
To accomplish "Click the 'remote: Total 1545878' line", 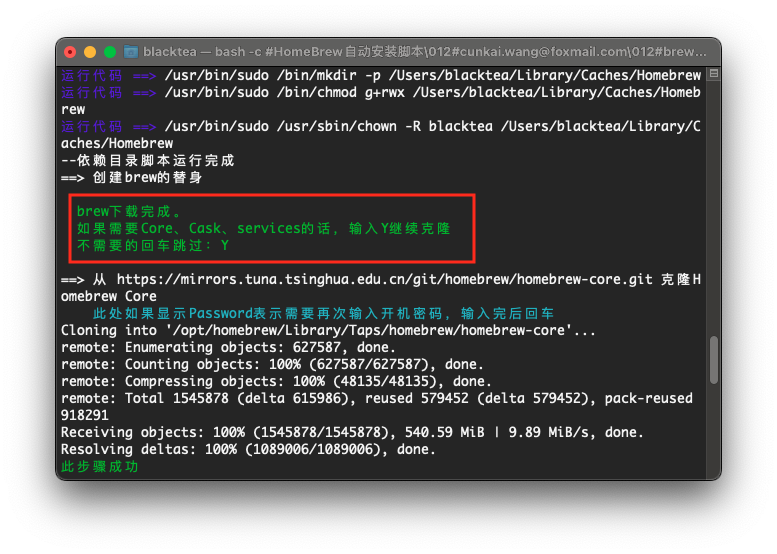I will (x=377, y=398).
